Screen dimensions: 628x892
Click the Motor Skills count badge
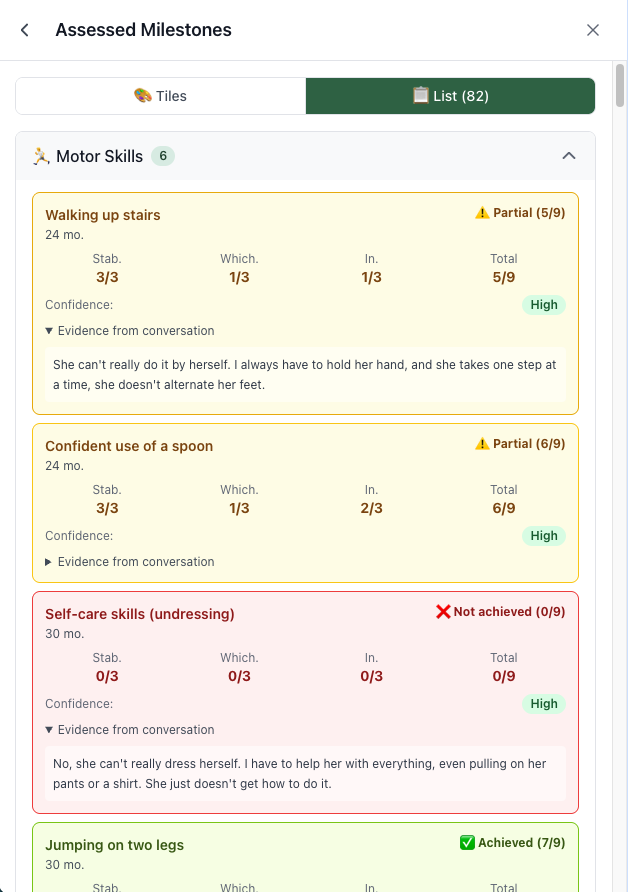click(163, 156)
